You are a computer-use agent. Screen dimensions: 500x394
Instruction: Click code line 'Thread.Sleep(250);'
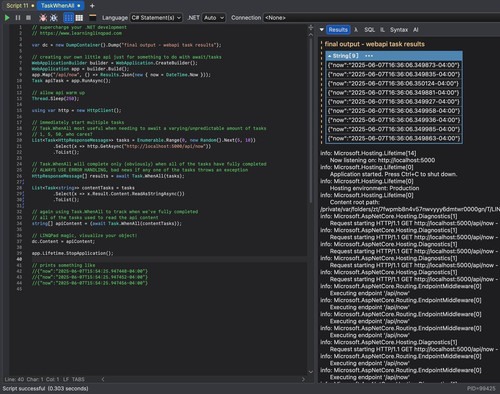(x=55, y=99)
